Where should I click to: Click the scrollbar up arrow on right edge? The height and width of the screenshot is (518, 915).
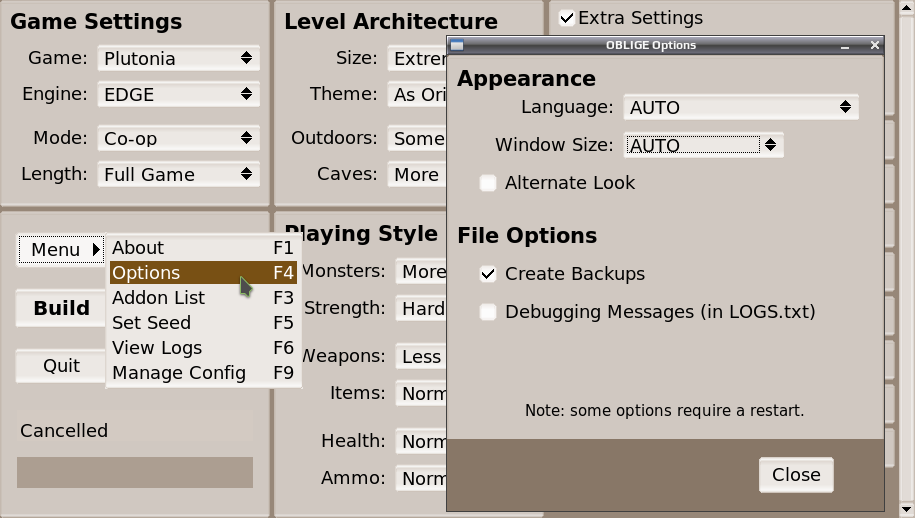pos(907,8)
